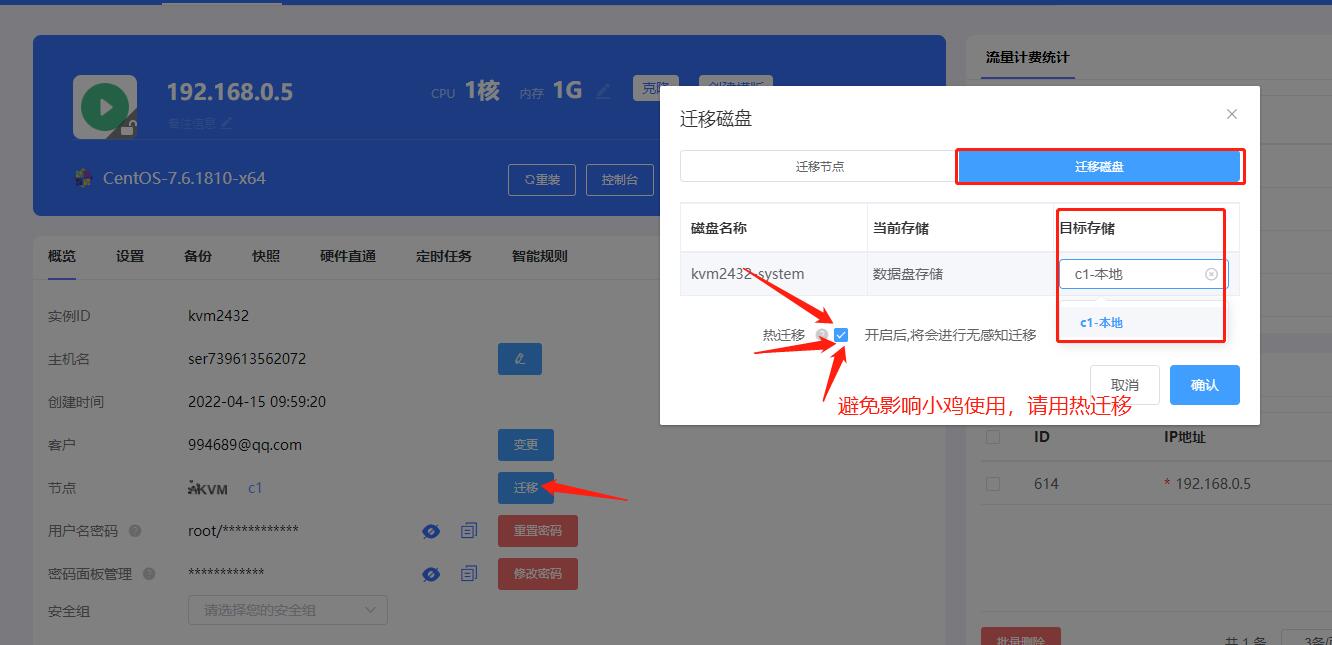Screen dimensions: 1332x645
Task: Reveal panel management password eye icon
Action: 431,574
